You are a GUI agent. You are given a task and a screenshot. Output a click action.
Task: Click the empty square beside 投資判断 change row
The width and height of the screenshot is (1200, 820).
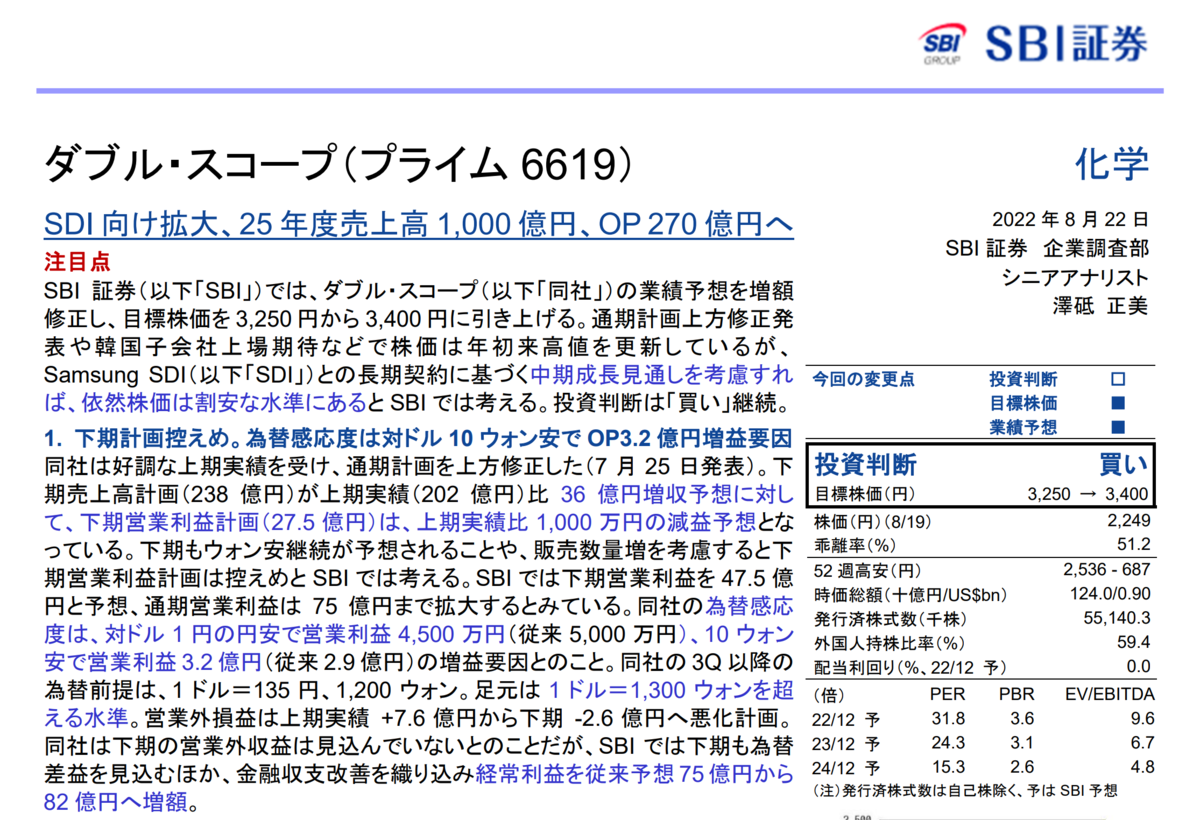pyautogui.click(x=1118, y=380)
